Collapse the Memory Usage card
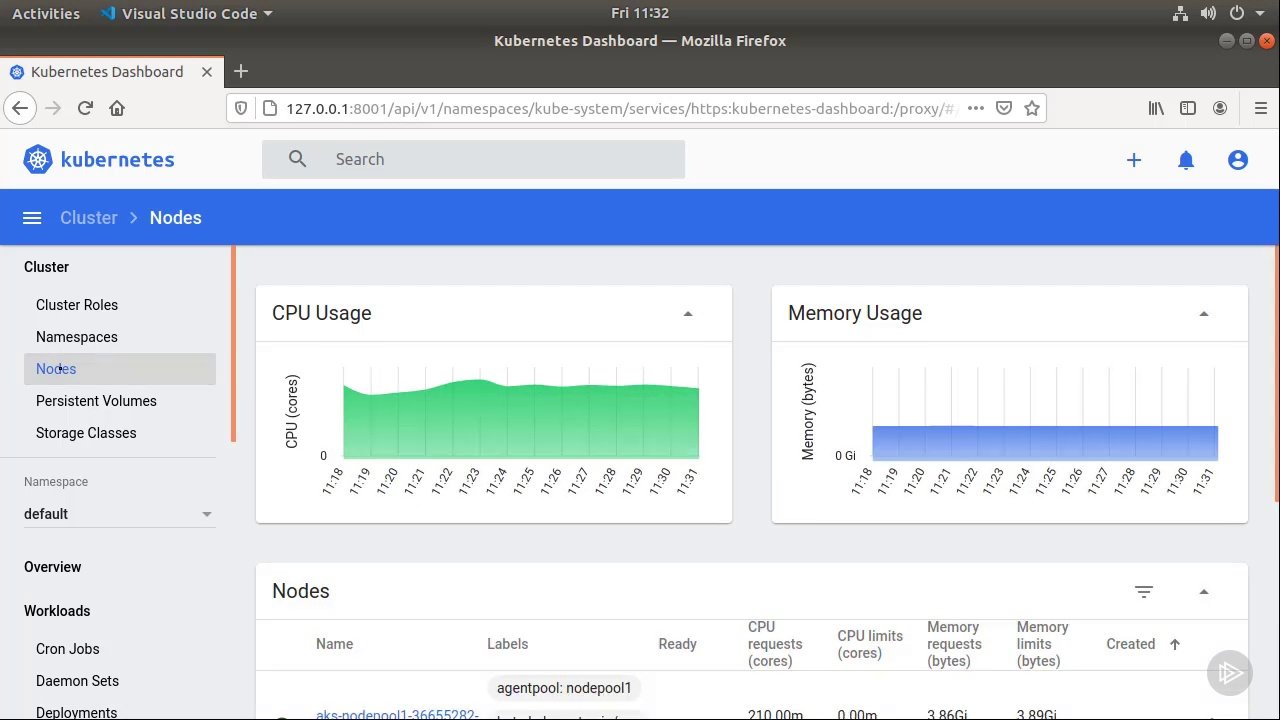The width and height of the screenshot is (1280, 720). click(1203, 313)
